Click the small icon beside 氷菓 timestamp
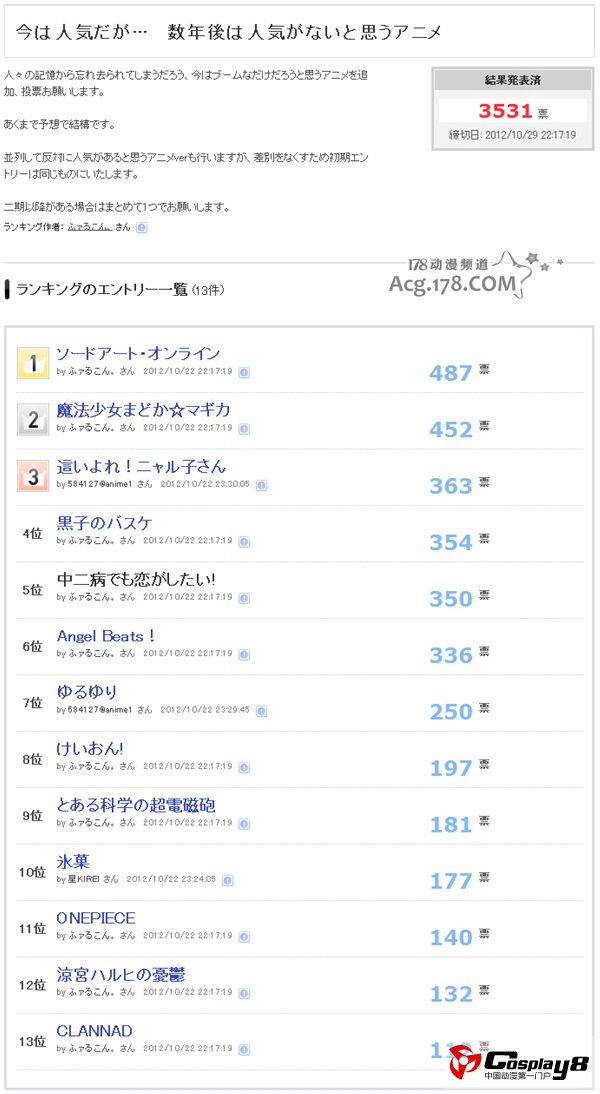Screen dimensions: 600x1094 (x=228, y=880)
